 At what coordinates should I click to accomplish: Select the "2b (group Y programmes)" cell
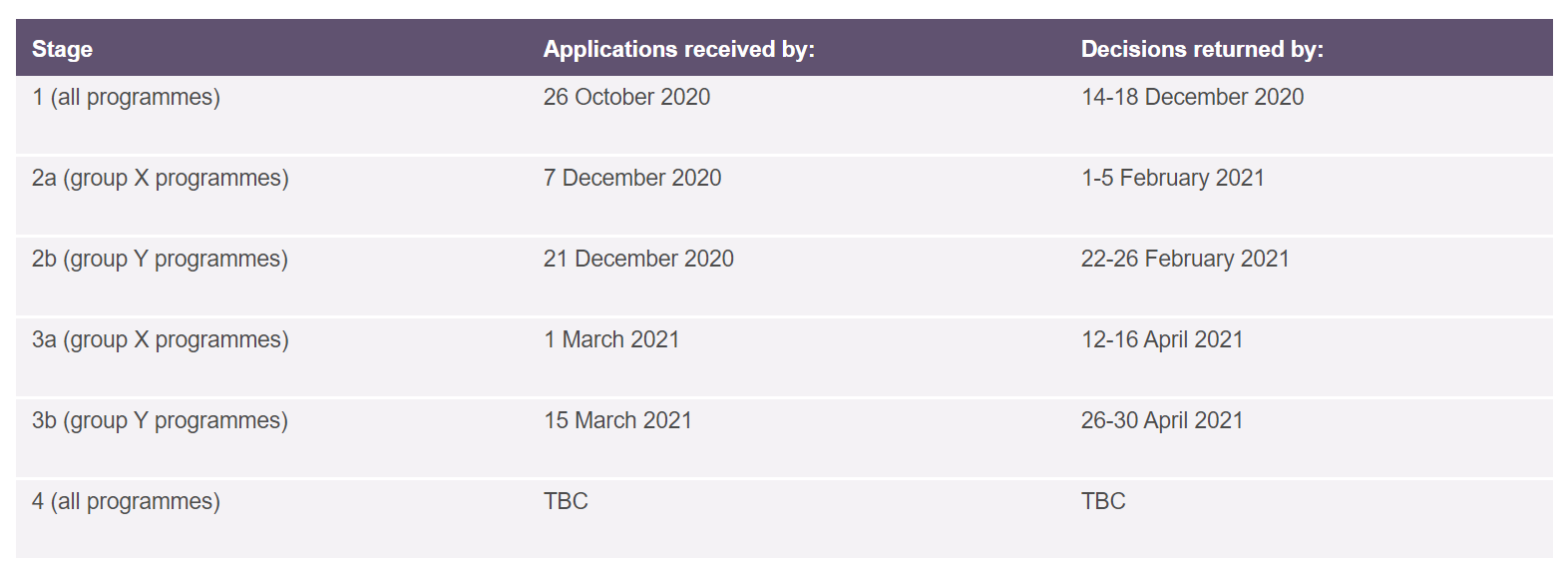[160, 259]
